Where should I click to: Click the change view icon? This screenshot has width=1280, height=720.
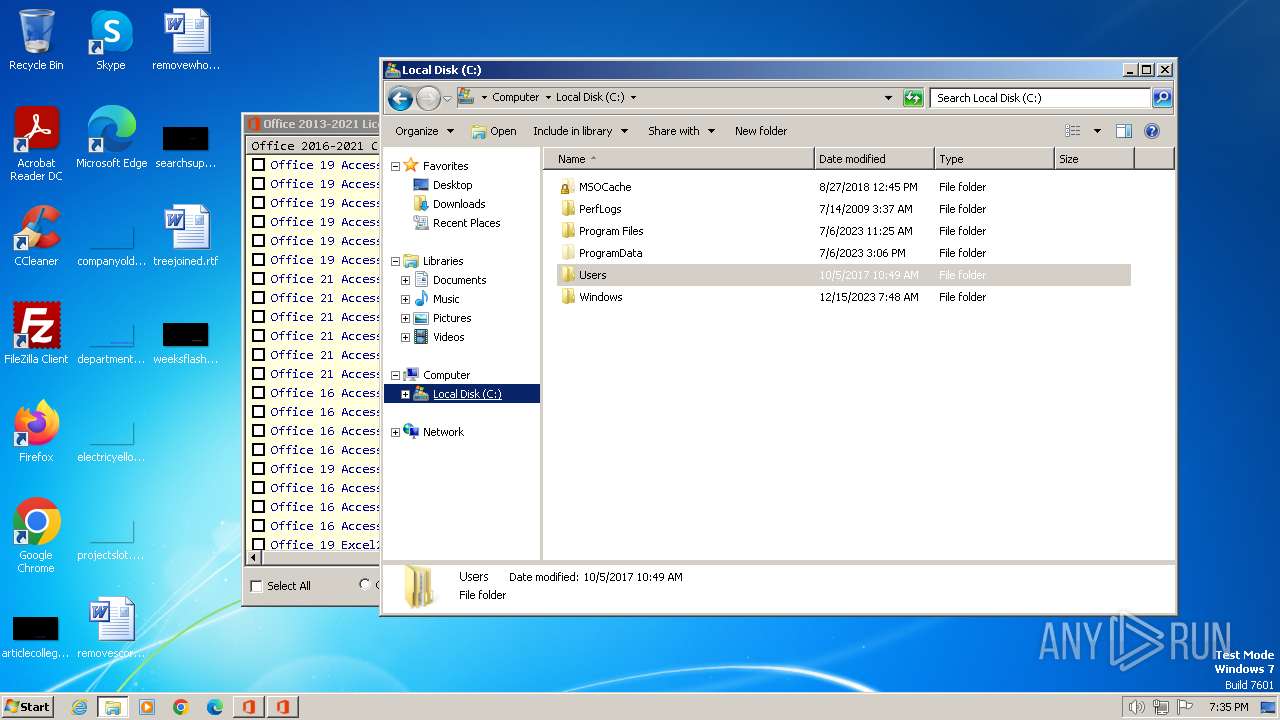[x=1073, y=131]
